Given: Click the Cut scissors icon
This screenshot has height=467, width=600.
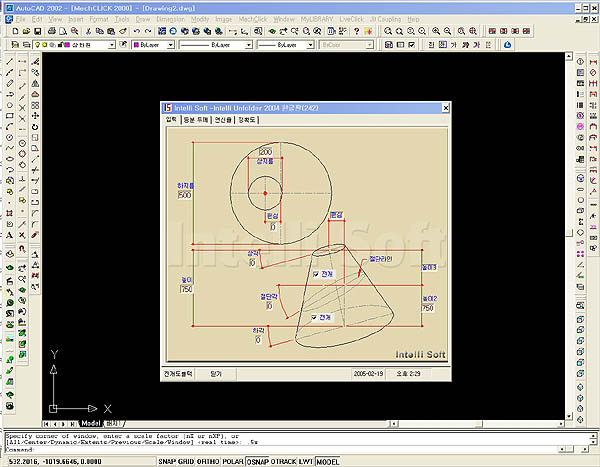Looking at the screenshot, I should [x=88, y=31].
